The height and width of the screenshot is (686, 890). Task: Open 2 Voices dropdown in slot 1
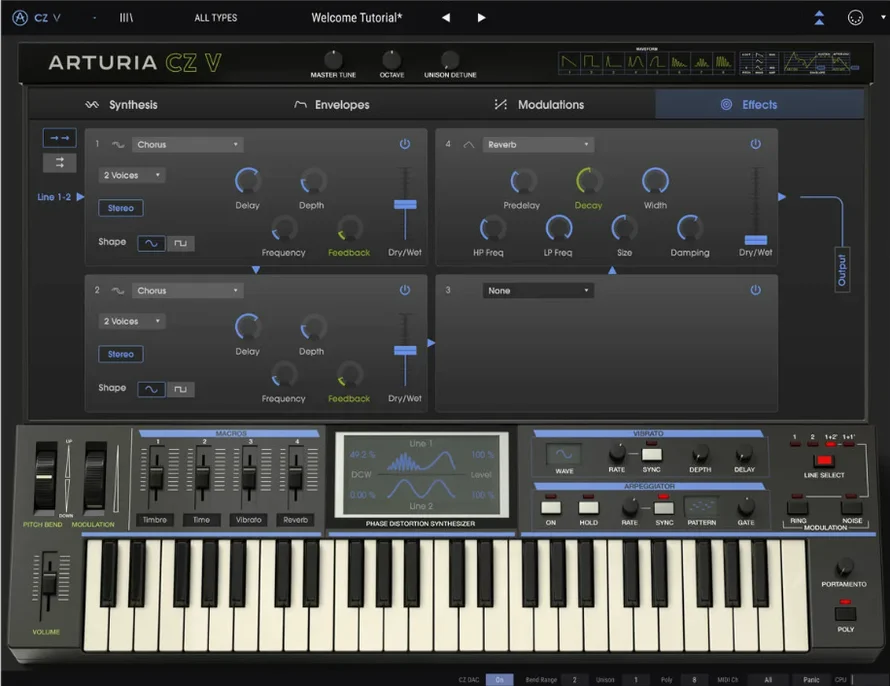(x=132, y=175)
